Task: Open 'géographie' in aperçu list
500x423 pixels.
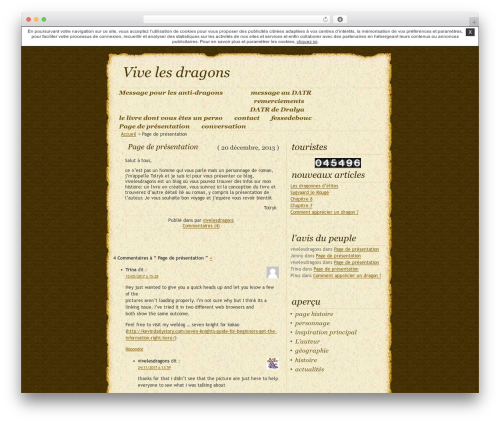Action: pos(312,351)
